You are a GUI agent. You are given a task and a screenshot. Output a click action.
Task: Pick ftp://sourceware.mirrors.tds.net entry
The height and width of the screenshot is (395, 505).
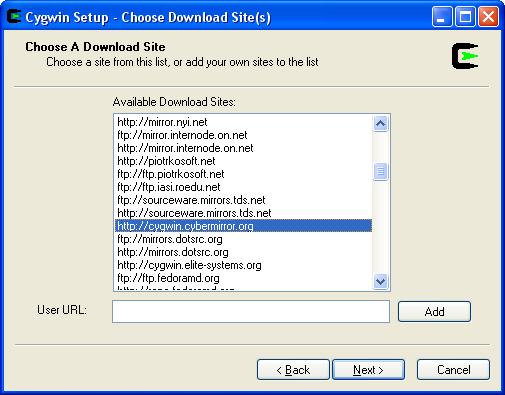243,200
